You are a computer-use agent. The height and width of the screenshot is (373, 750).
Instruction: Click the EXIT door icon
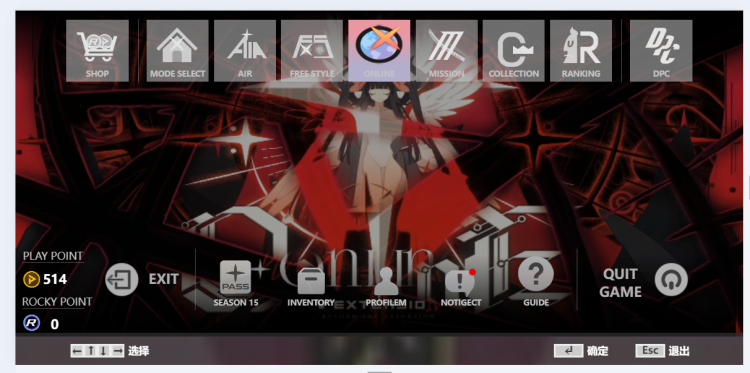[x=121, y=280]
